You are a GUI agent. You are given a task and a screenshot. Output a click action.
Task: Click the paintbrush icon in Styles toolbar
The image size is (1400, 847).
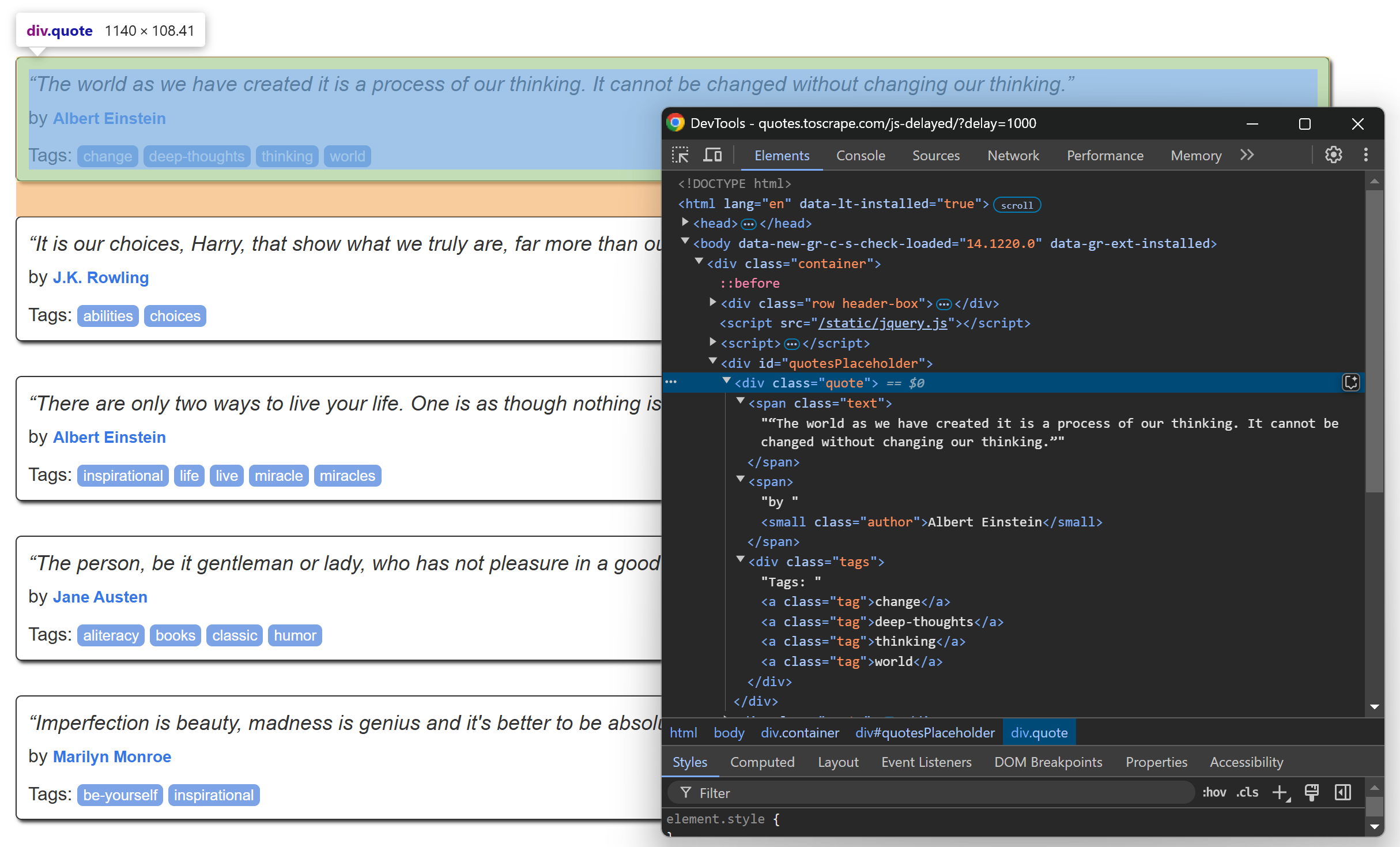click(x=1311, y=792)
